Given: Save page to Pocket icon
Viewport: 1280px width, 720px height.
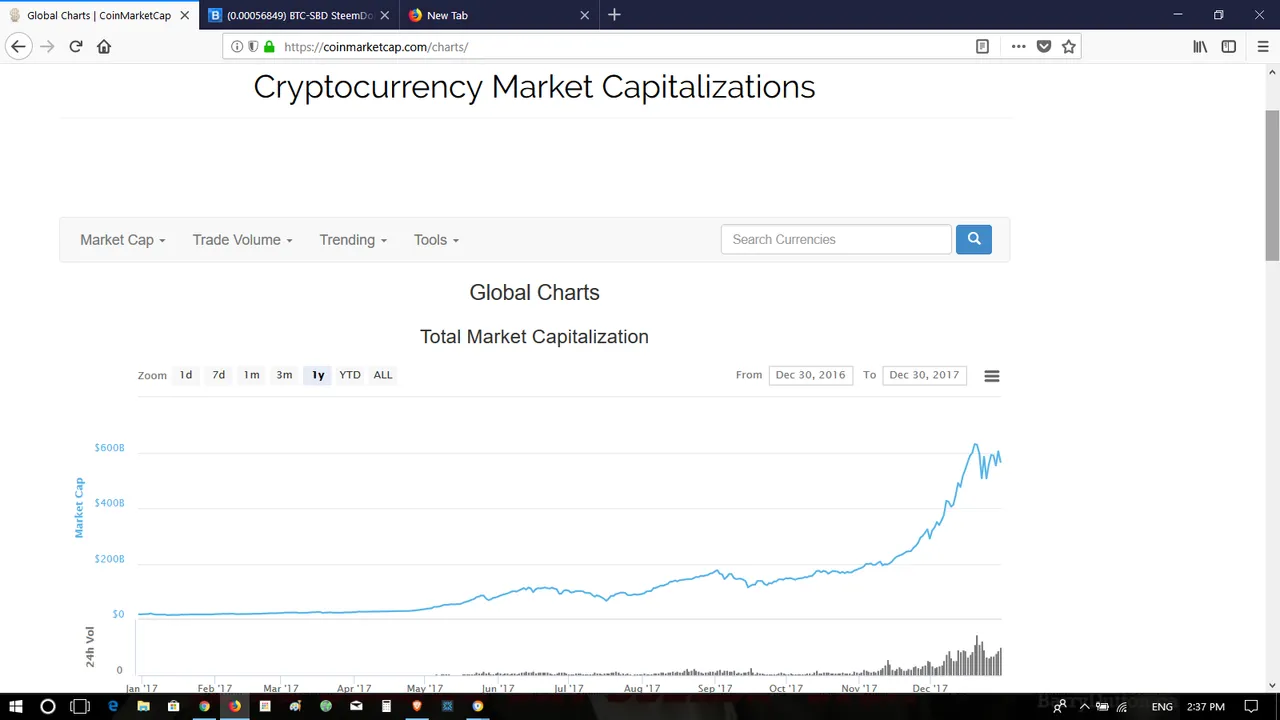Looking at the screenshot, I should point(1044,46).
